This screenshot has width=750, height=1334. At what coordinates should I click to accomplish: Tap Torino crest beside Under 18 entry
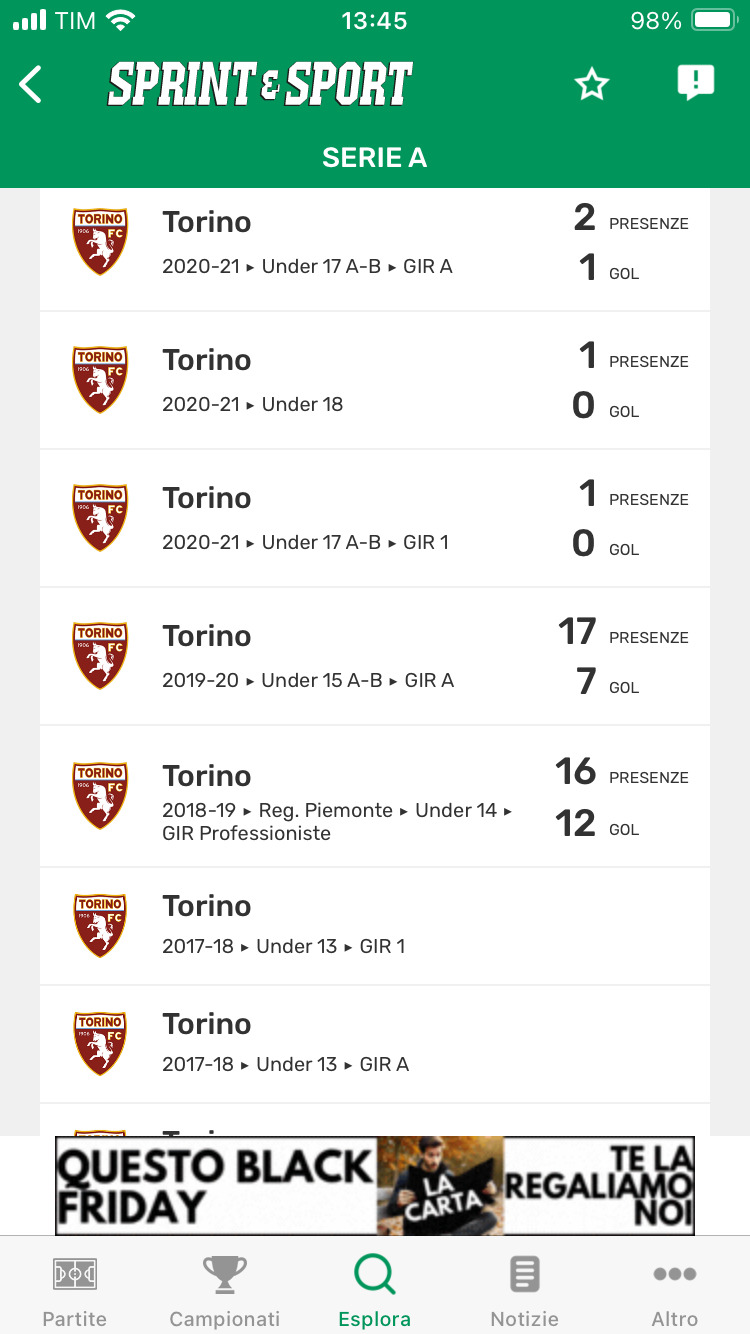click(100, 380)
